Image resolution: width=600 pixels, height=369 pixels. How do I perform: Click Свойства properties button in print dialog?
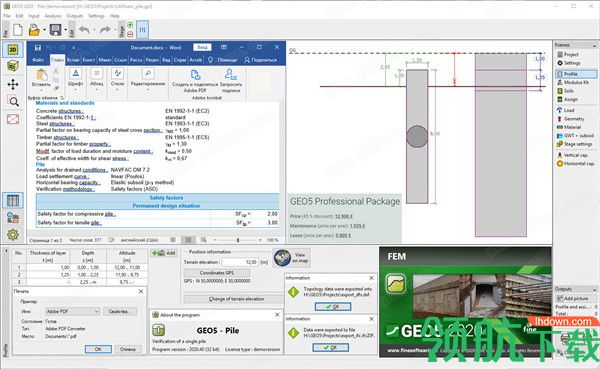click(119, 312)
